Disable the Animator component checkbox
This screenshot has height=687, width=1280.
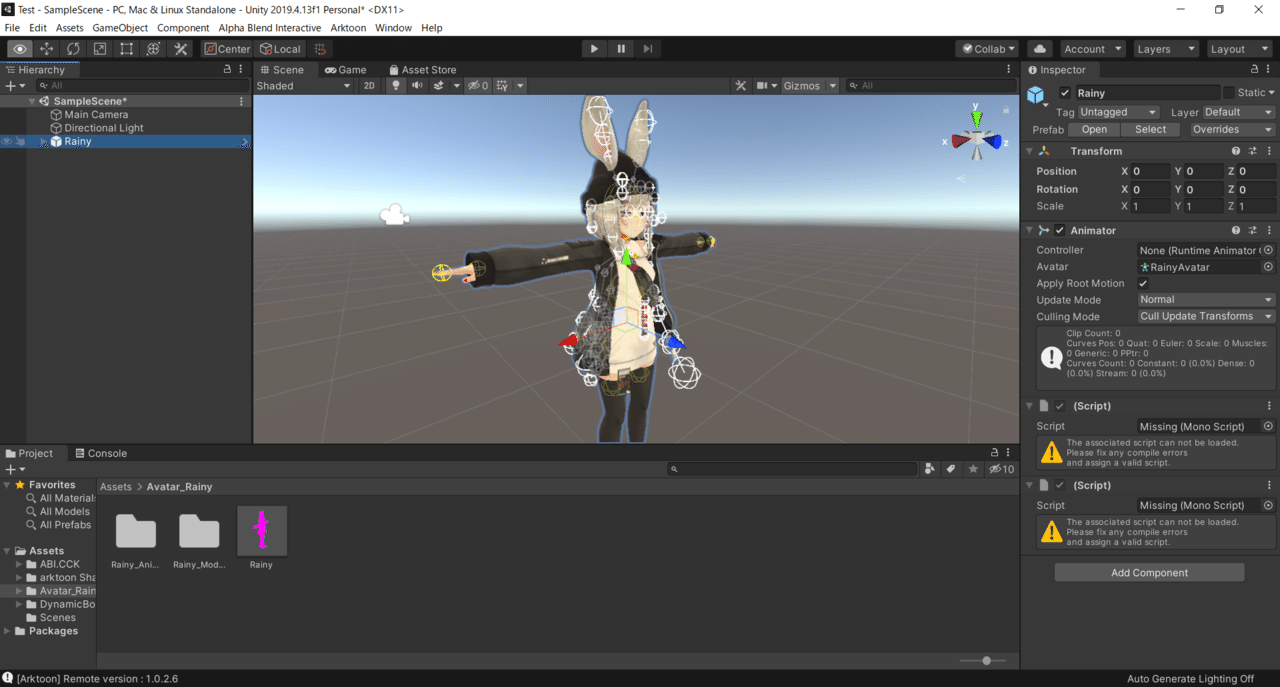tap(1060, 230)
